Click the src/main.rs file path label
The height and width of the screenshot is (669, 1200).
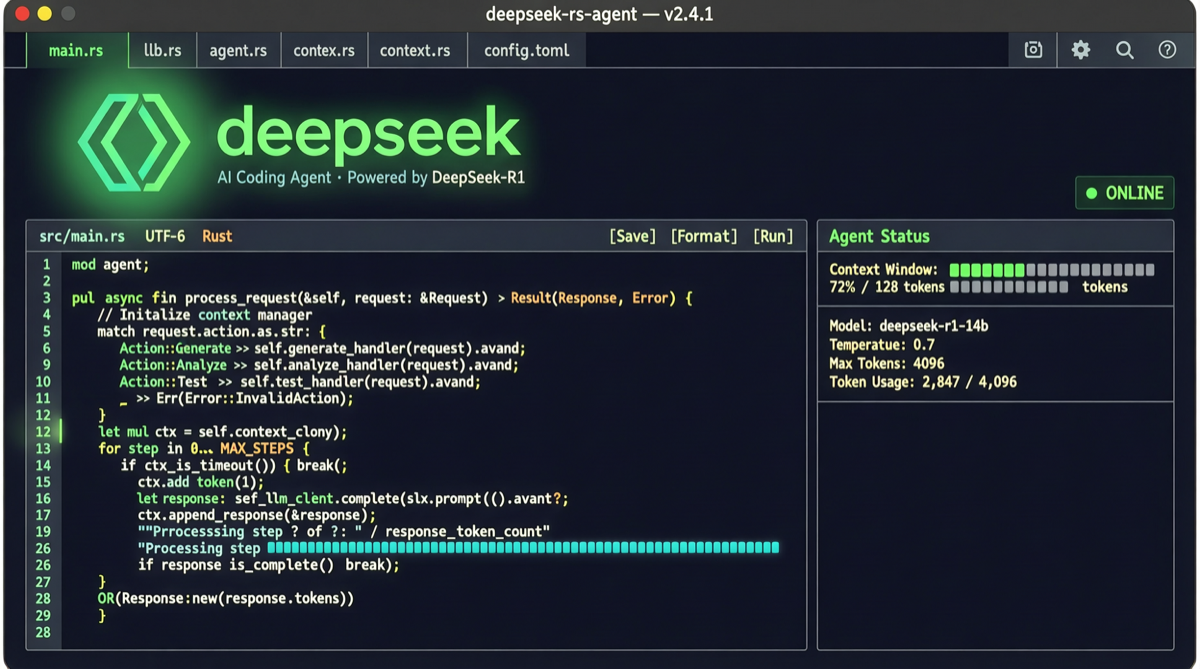click(82, 236)
